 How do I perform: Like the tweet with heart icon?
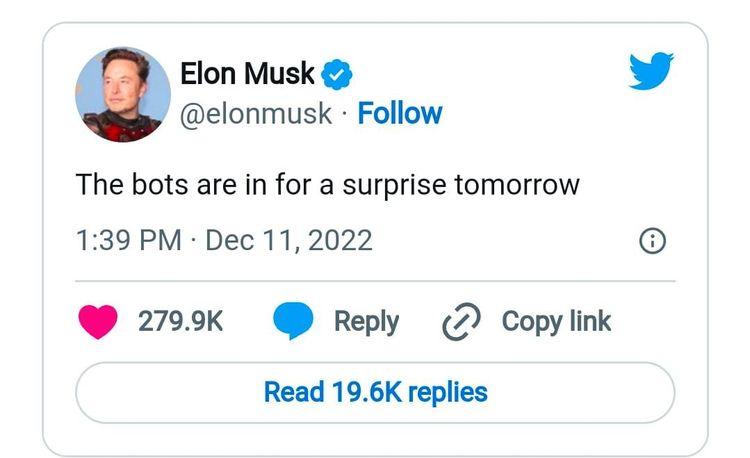(98, 322)
